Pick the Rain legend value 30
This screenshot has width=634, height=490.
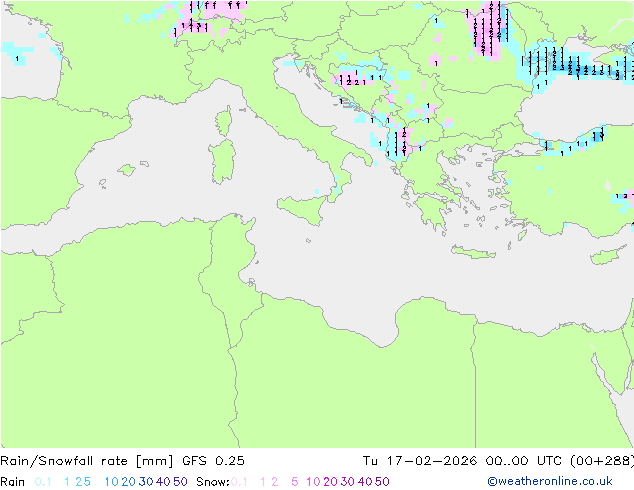point(146,482)
